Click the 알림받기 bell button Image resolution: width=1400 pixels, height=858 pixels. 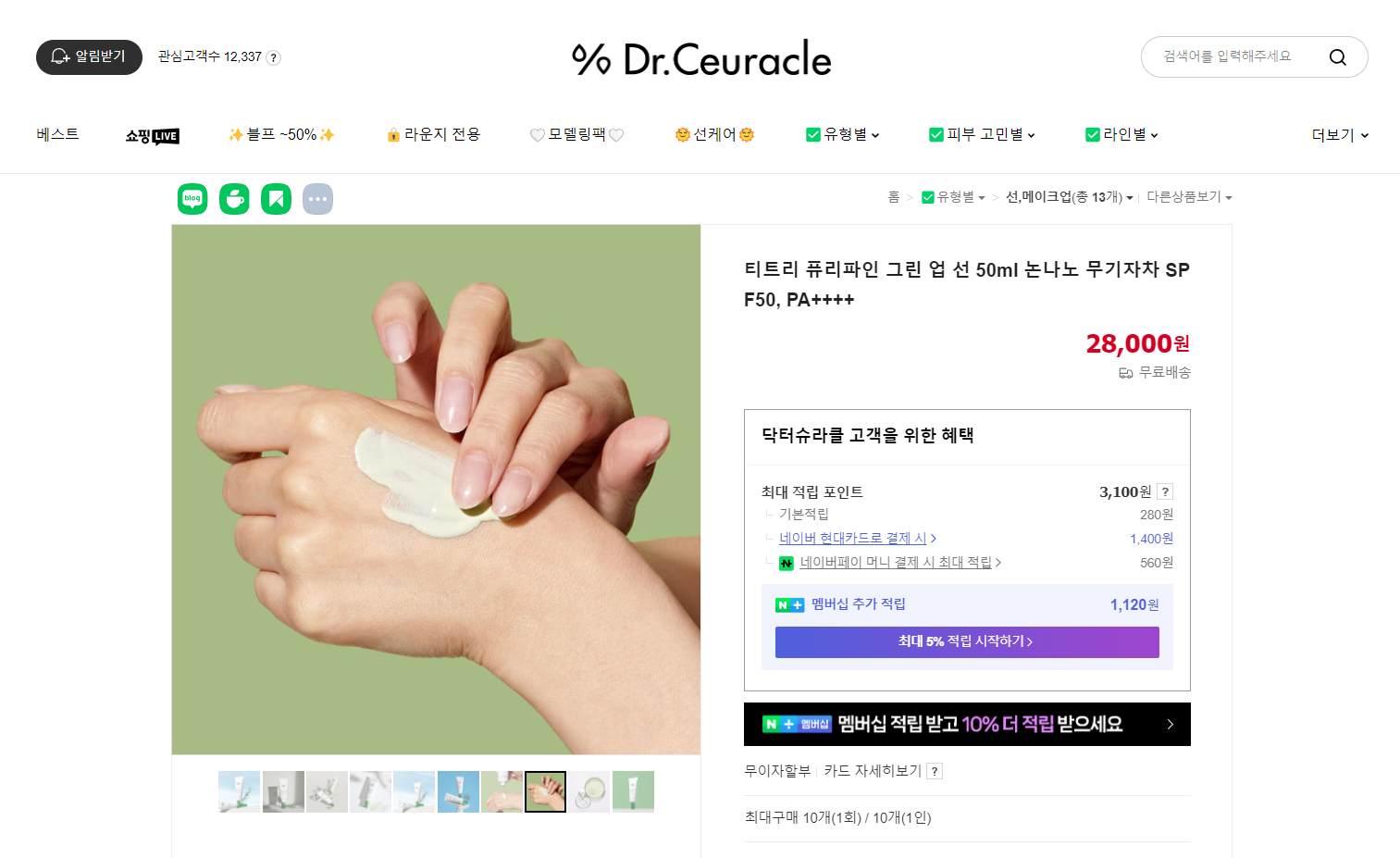pos(89,57)
